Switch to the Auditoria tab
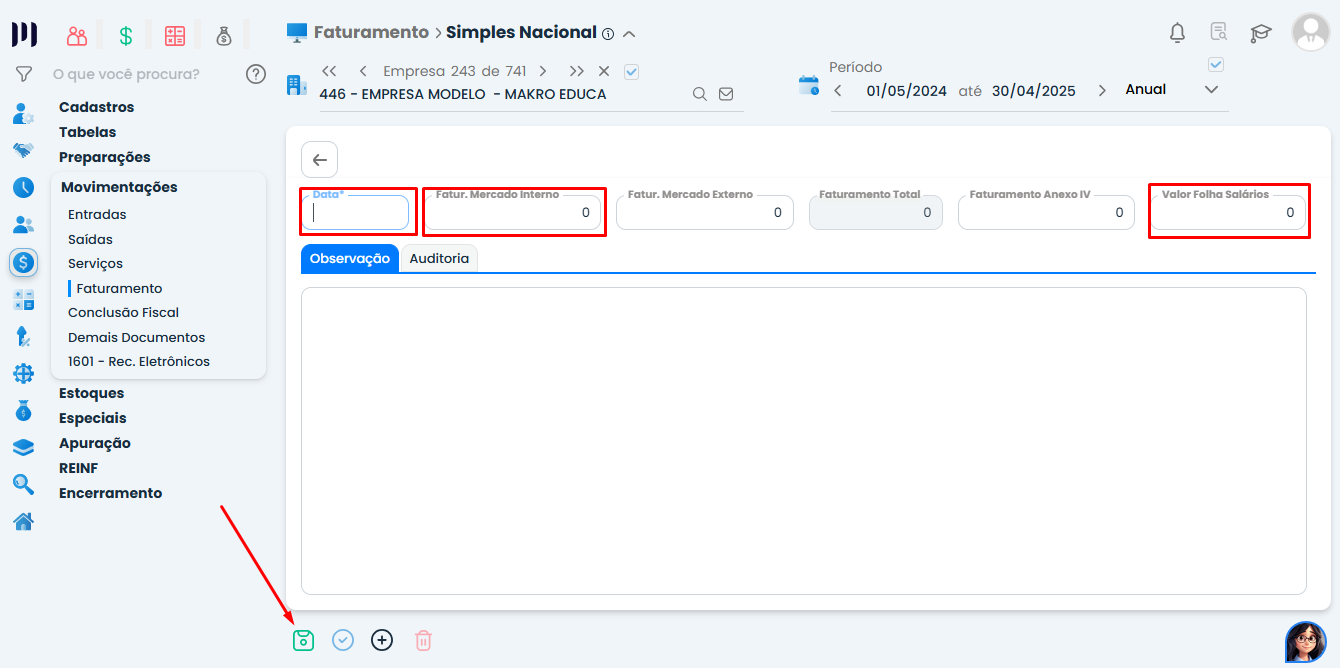The height and width of the screenshot is (668, 1340). [439, 258]
